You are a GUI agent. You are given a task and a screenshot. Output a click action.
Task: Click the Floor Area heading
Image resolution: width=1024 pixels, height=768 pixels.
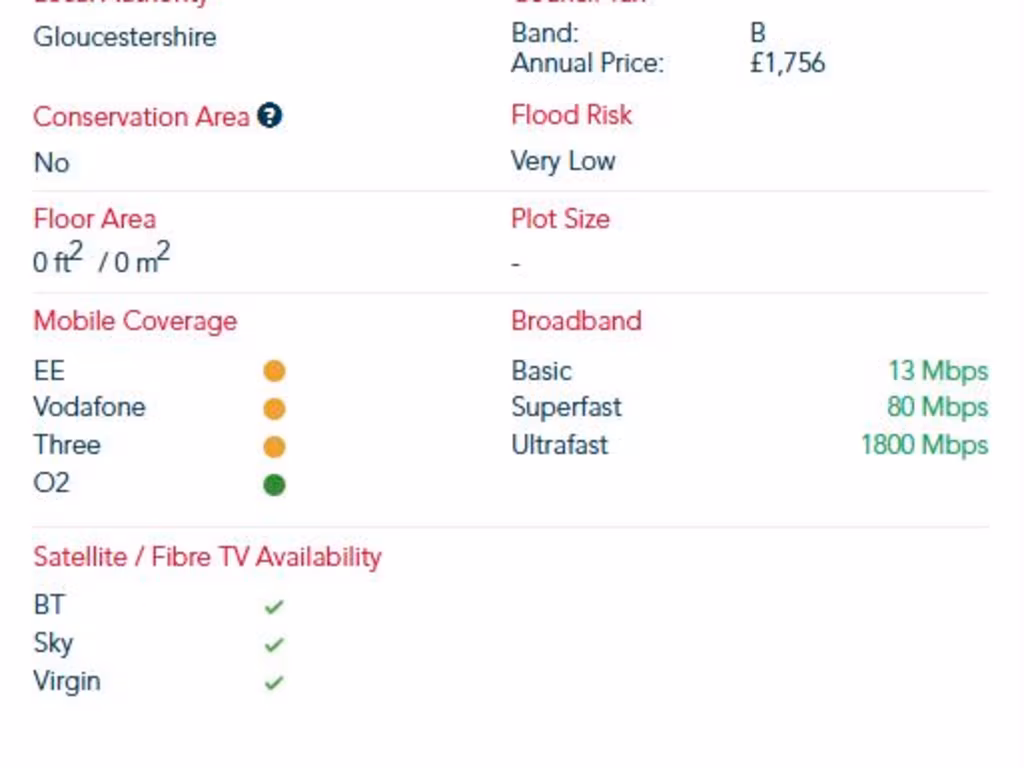coord(95,219)
